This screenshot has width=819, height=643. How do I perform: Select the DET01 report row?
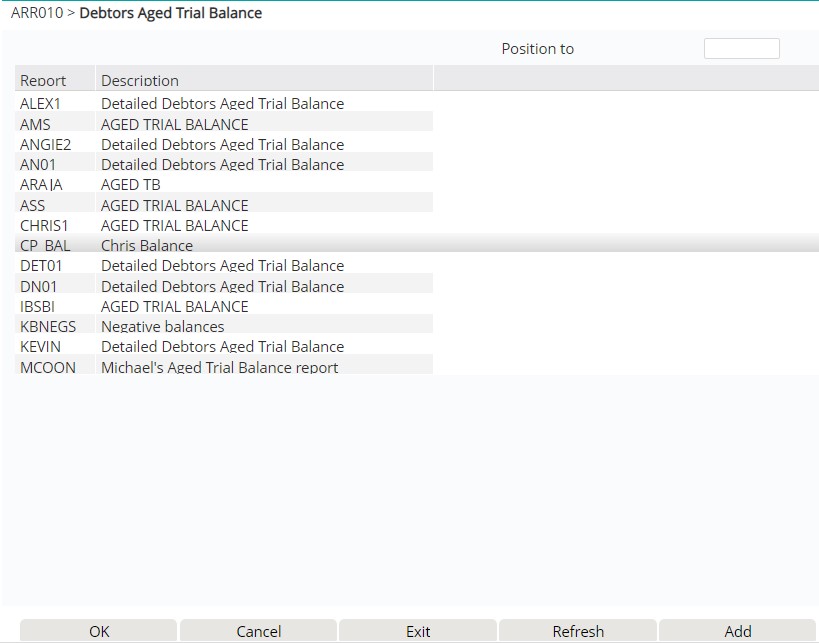222,266
